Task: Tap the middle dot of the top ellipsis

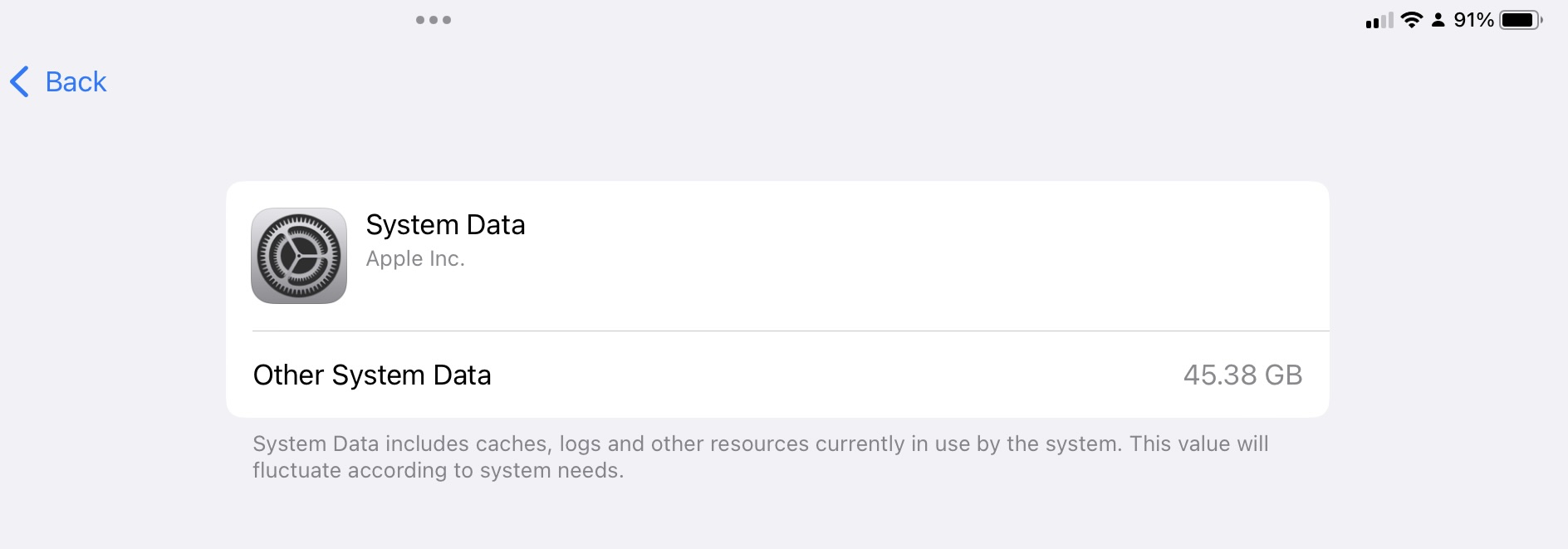Action: 434,20
